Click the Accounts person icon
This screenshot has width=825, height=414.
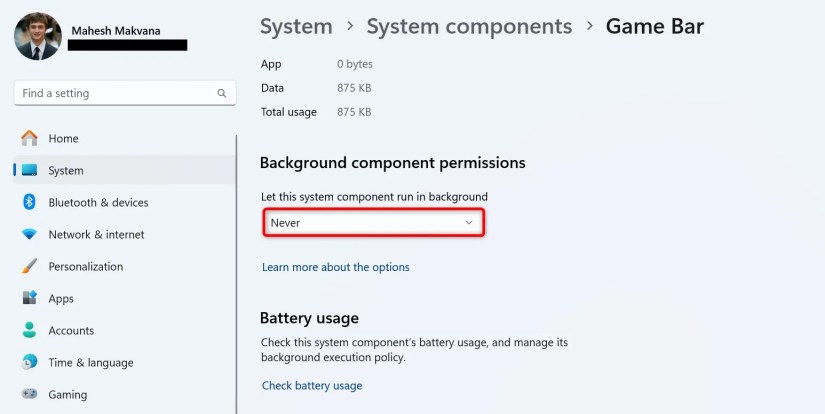coord(29,330)
